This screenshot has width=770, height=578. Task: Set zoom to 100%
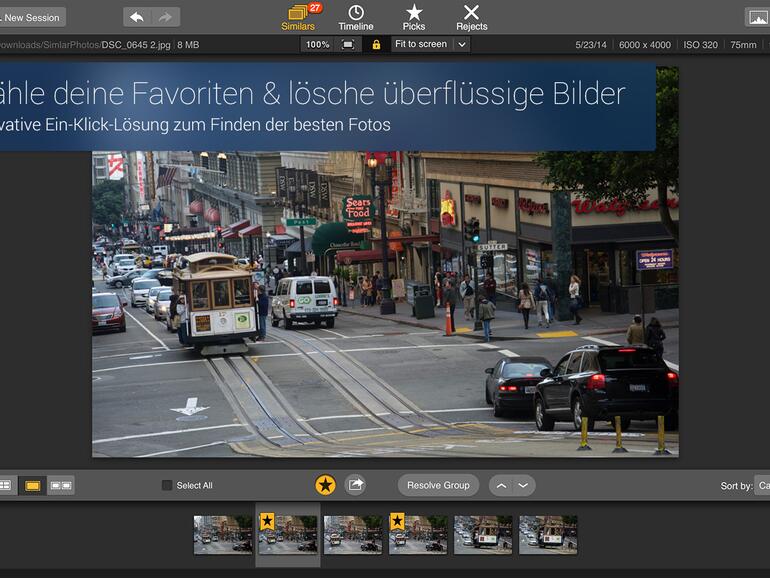(318, 45)
